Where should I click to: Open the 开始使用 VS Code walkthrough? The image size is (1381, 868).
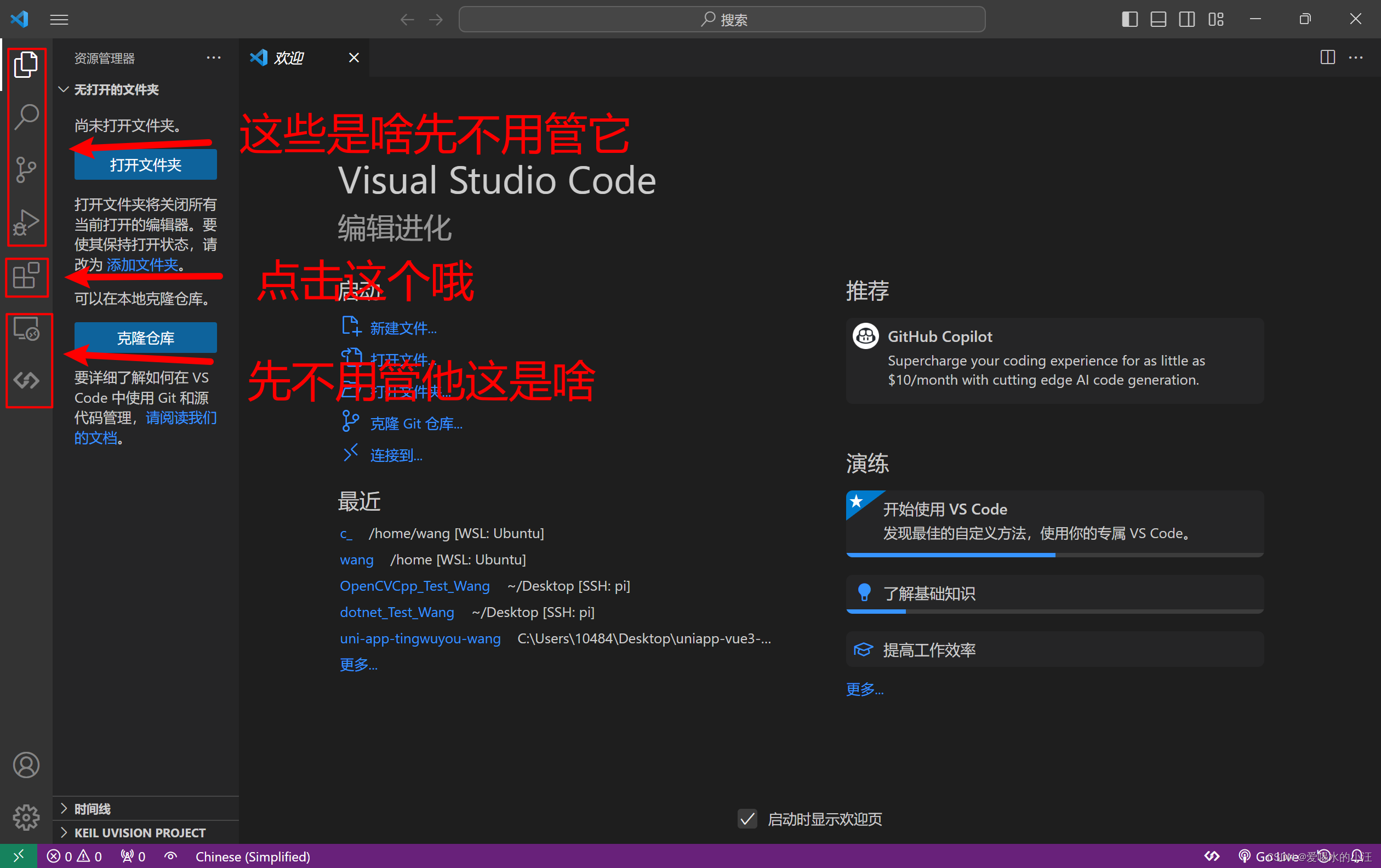tap(1054, 523)
